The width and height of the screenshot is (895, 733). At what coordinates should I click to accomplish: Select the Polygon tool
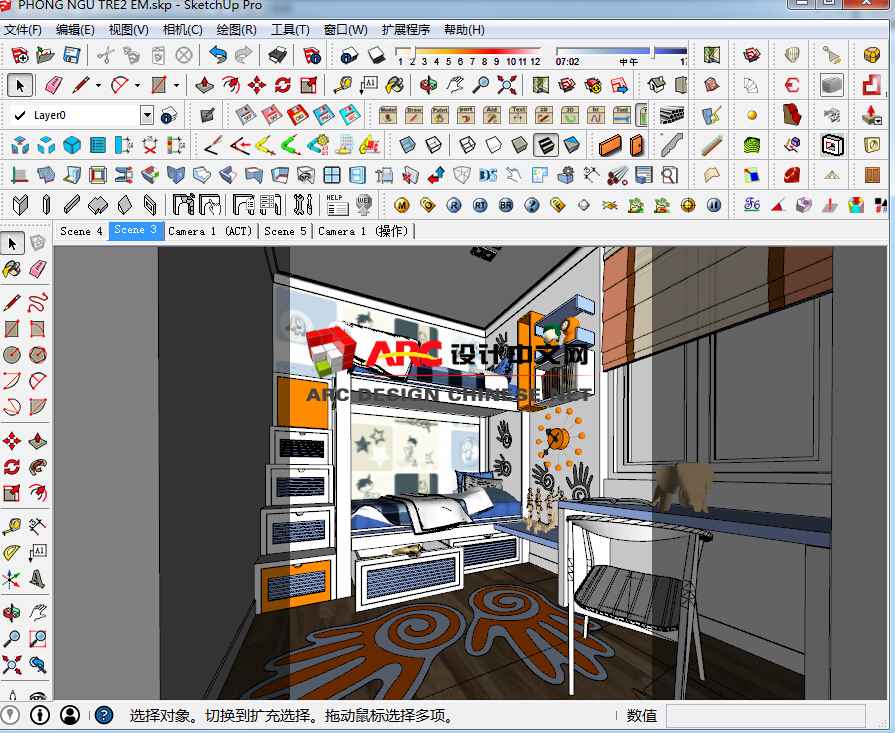(38, 355)
